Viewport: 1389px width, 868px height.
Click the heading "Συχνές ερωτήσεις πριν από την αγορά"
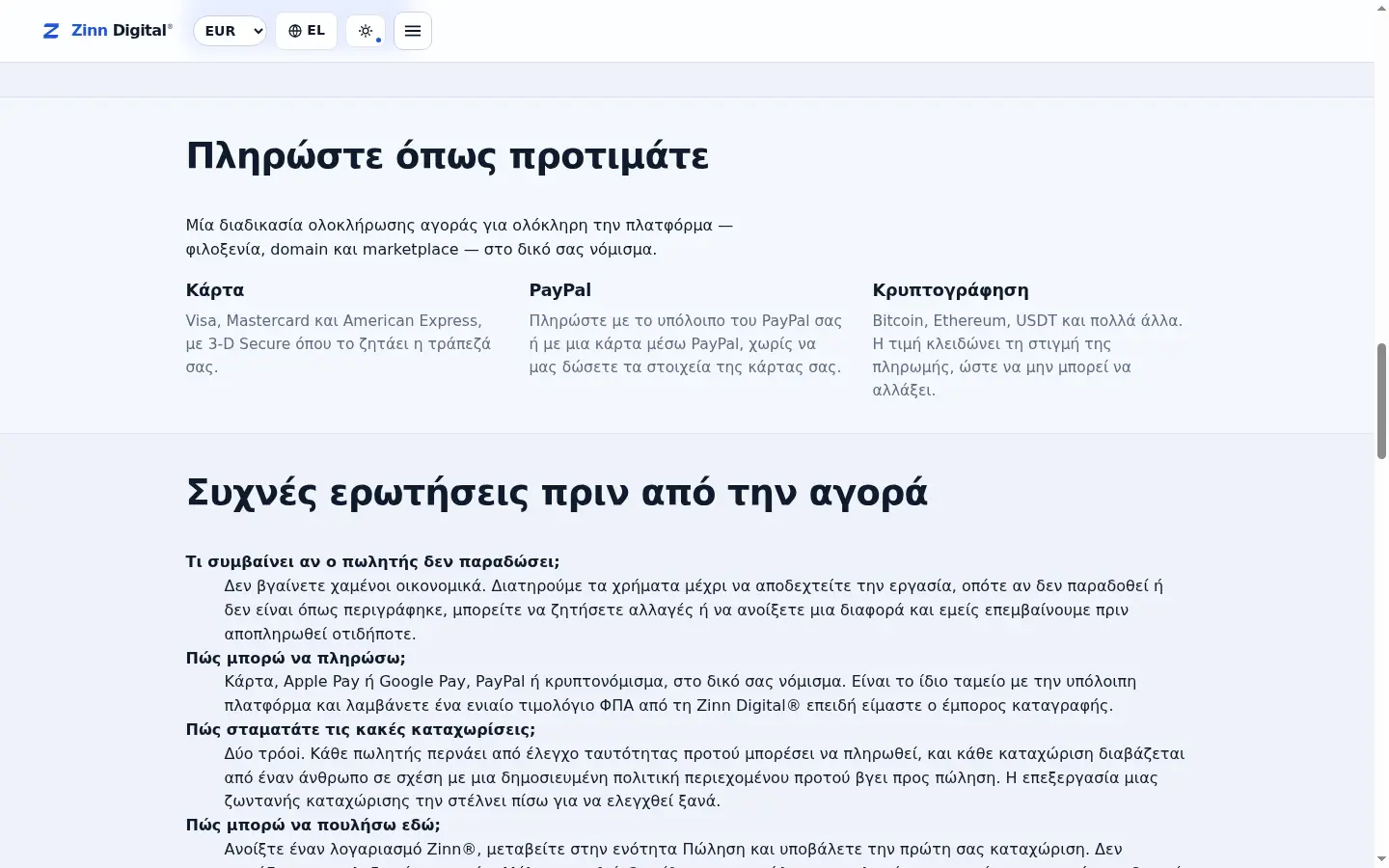(557, 493)
